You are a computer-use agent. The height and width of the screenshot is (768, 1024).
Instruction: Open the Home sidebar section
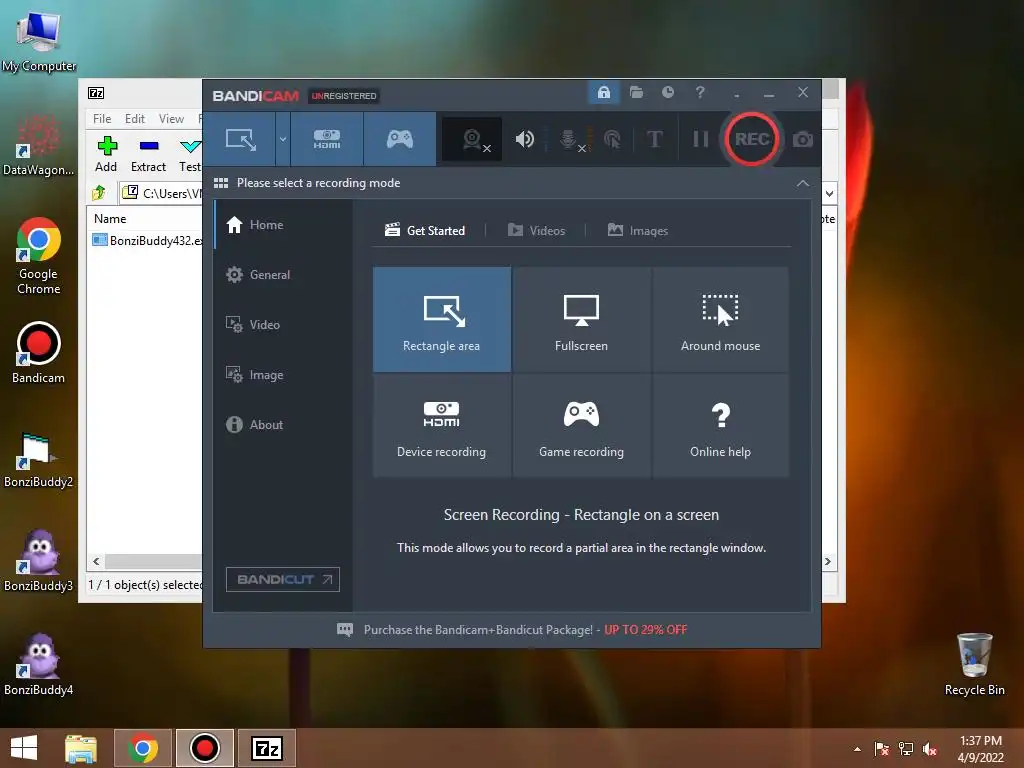(x=283, y=225)
